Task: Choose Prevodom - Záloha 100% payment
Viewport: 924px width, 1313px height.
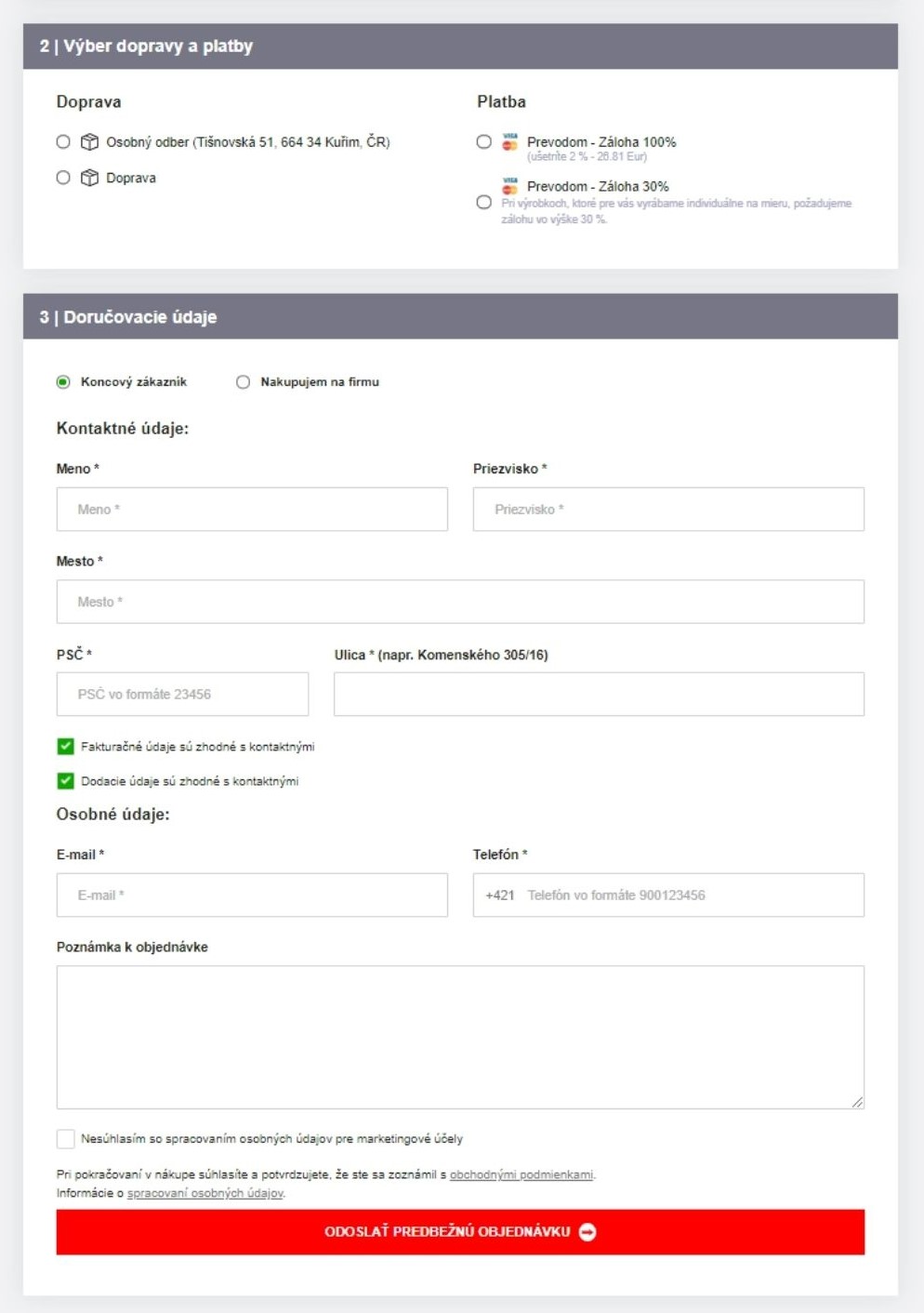Action: point(483,142)
